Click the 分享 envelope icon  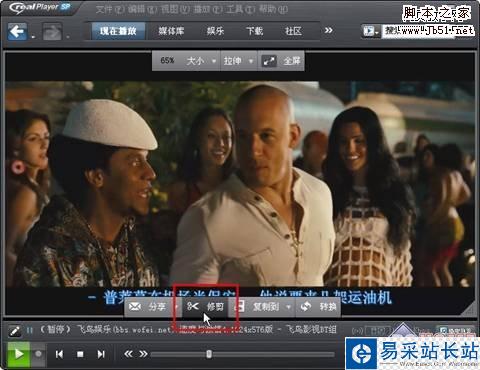[135, 306]
